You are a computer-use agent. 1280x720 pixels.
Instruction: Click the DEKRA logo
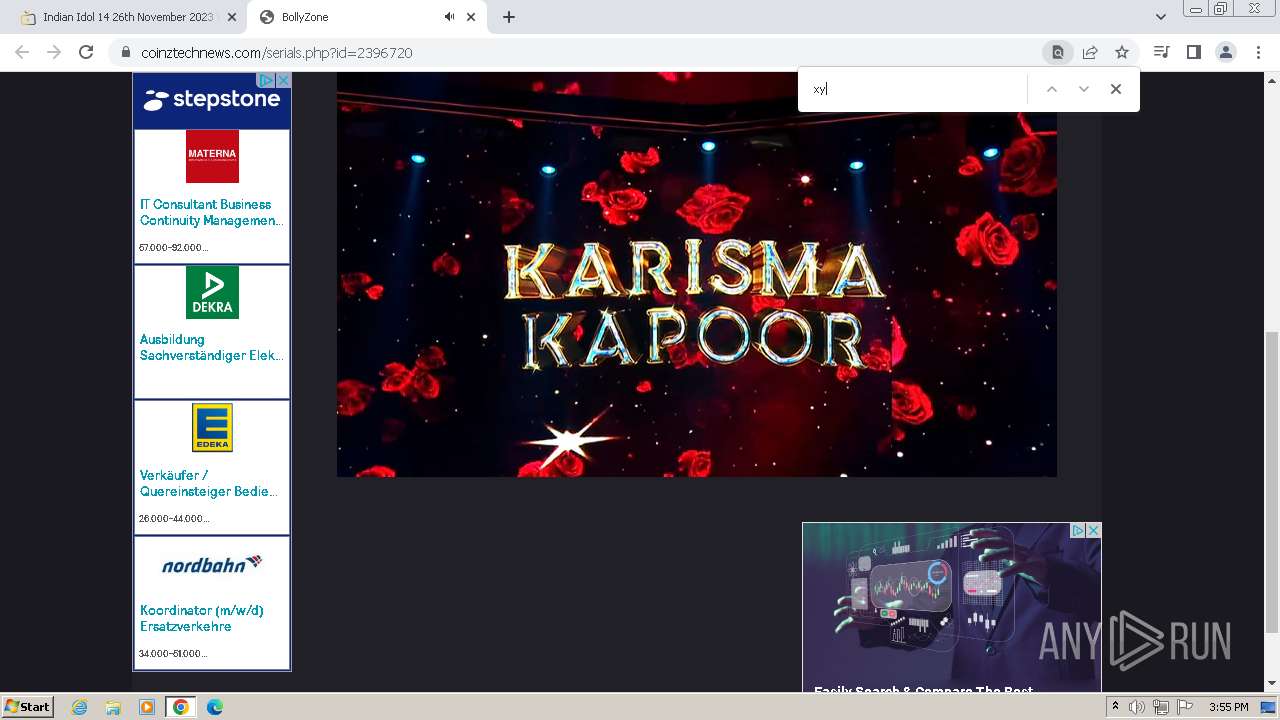(x=212, y=292)
